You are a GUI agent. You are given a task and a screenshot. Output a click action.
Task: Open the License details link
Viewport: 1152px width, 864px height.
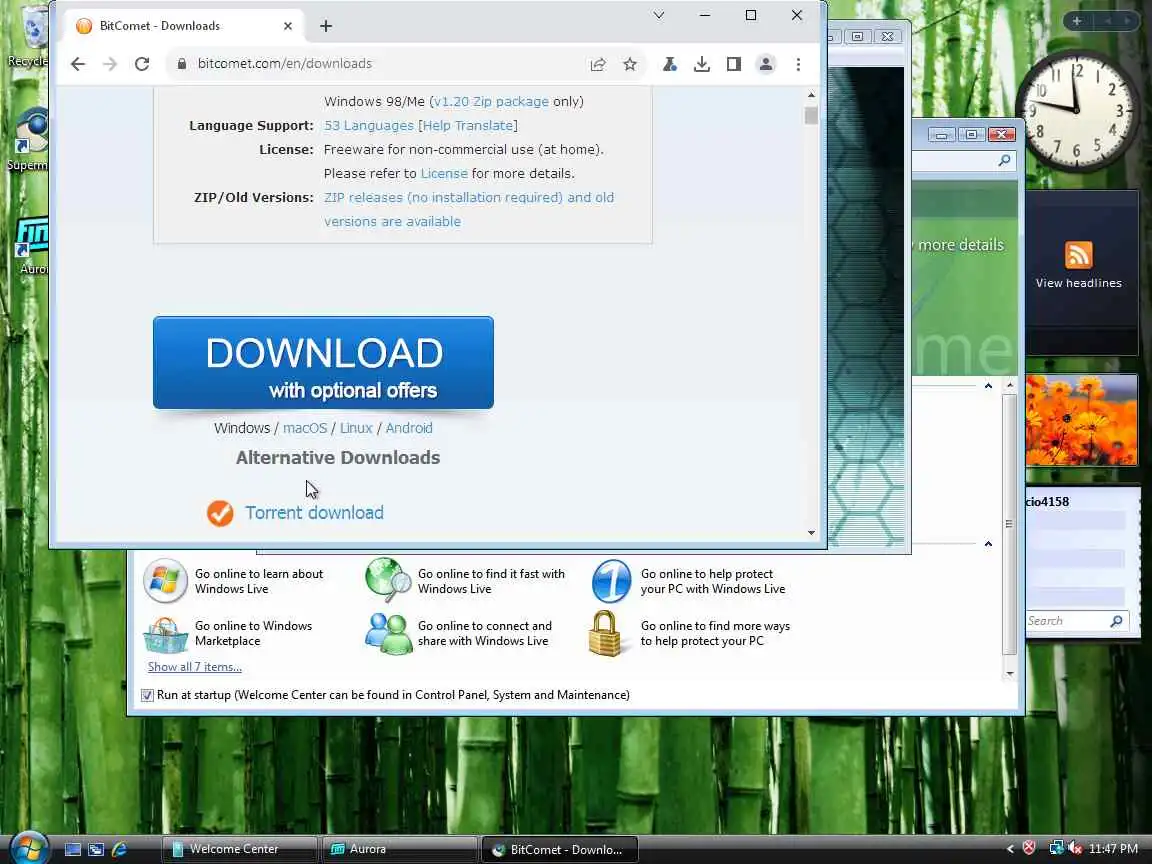444,173
